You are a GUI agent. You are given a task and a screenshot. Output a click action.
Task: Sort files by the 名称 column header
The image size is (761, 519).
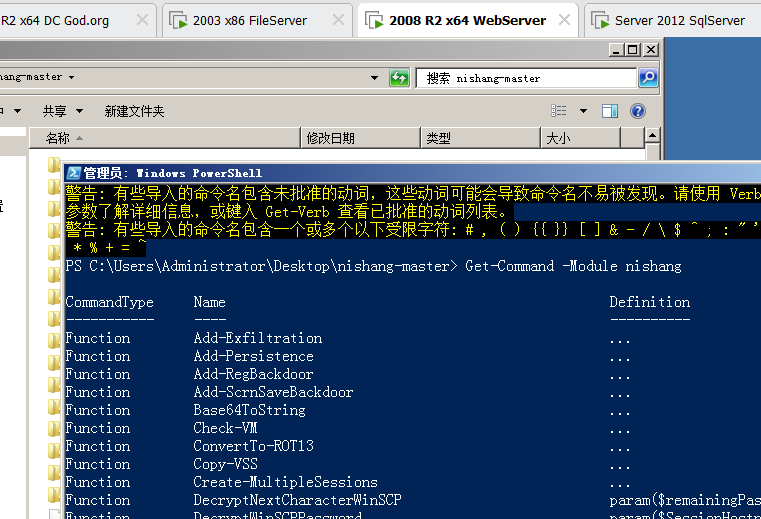58,139
